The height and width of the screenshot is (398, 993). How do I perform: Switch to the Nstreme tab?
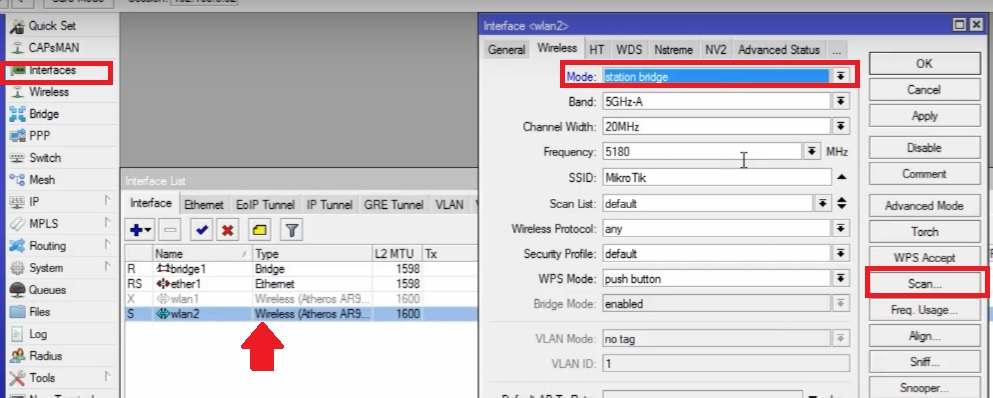point(674,49)
